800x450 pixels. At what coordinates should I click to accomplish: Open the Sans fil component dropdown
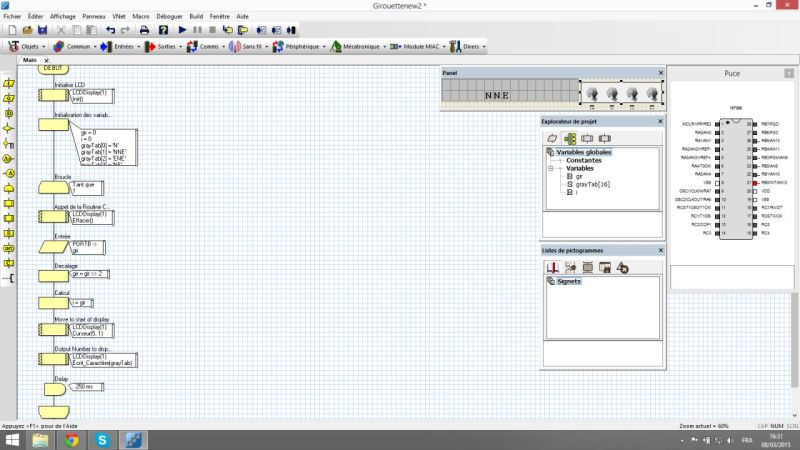pos(249,46)
